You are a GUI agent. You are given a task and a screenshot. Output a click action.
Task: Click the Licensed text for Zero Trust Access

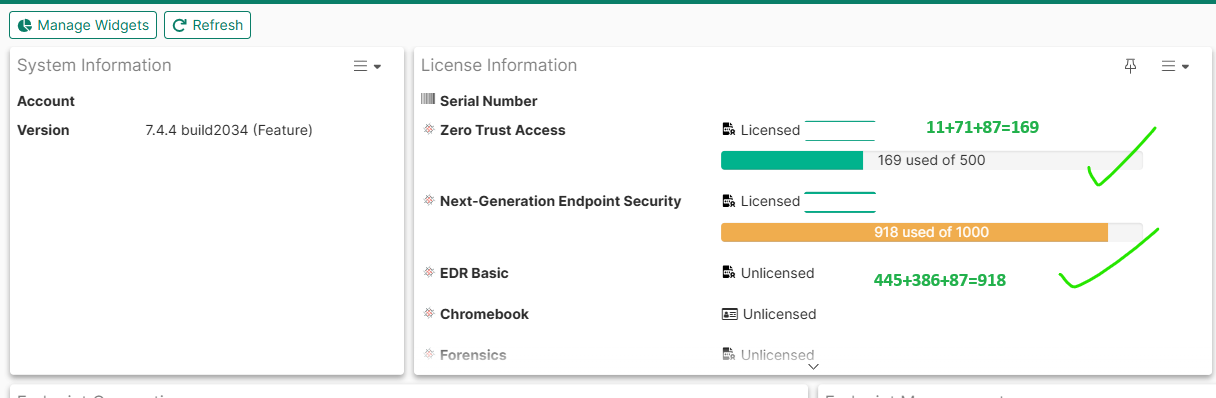pyautogui.click(x=770, y=130)
